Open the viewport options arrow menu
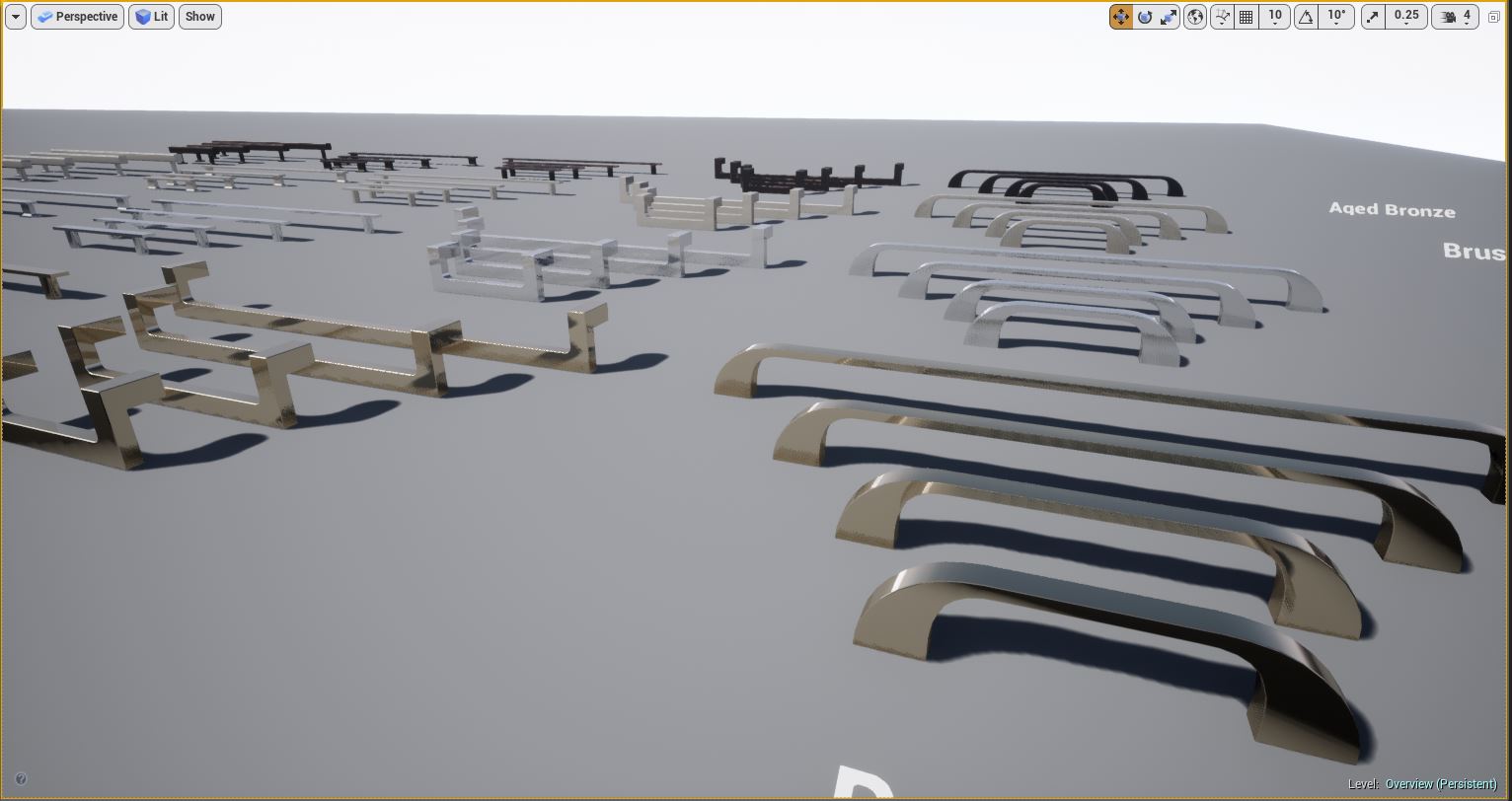 tap(16, 17)
